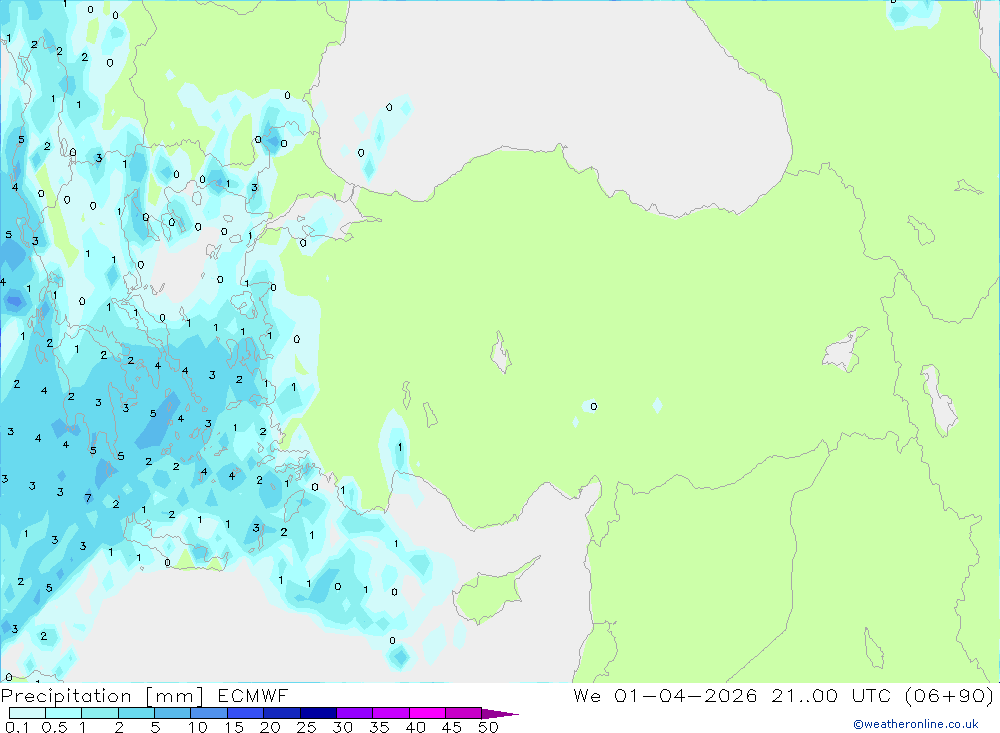Click the 0.5–1 mm legend swatch
The height and width of the screenshot is (733, 1000).
(63, 713)
